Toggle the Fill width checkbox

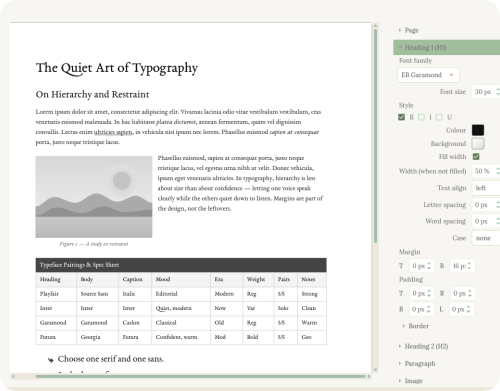click(x=476, y=157)
